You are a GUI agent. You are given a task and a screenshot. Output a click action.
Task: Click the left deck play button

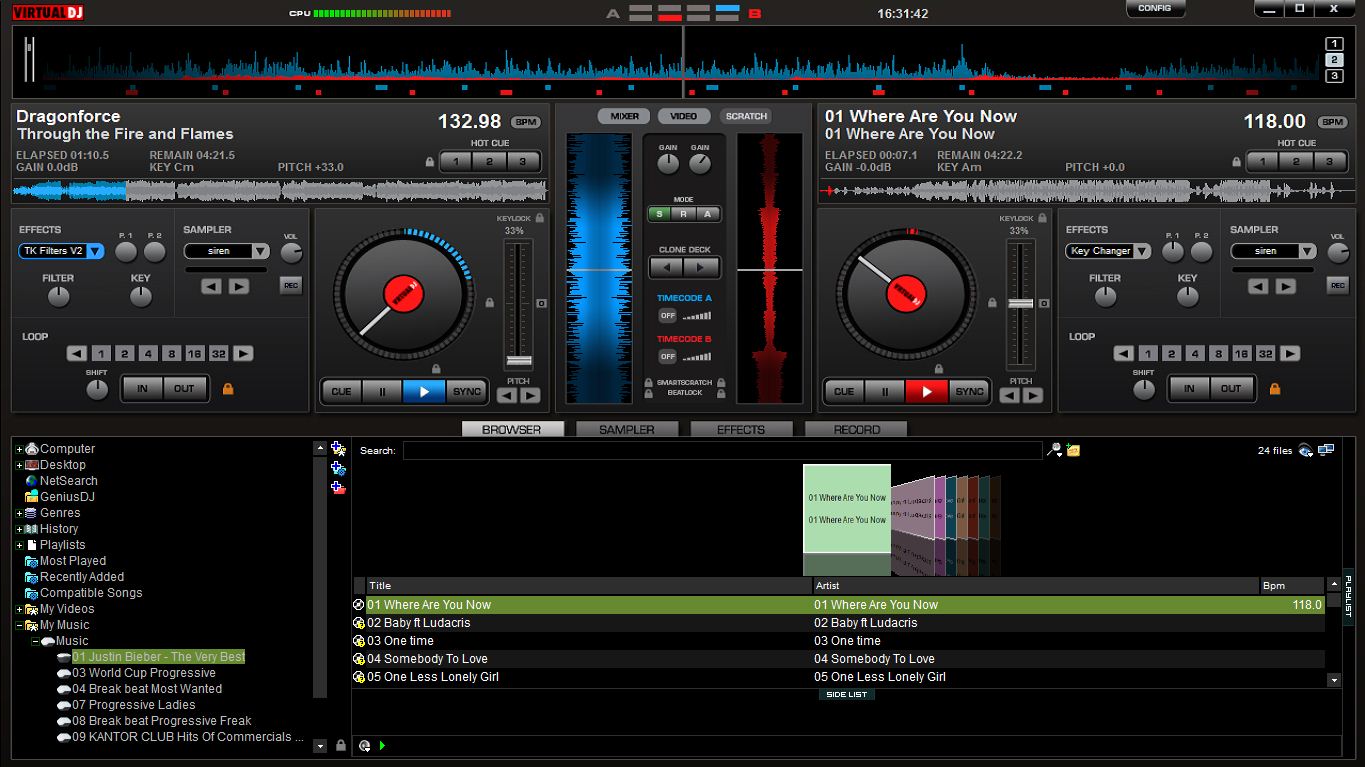[x=424, y=392]
